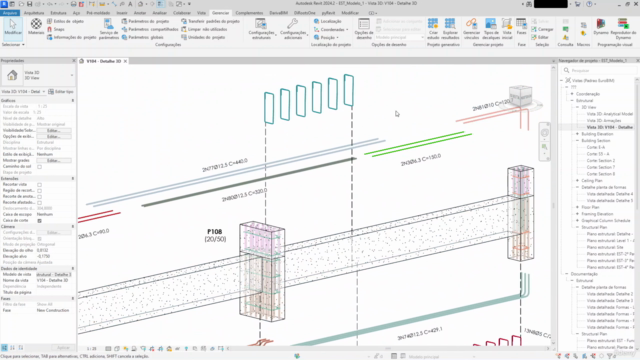The image size is (640, 360).
Task: Click the project browser Pesquisar search field
Action: [600, 71]
